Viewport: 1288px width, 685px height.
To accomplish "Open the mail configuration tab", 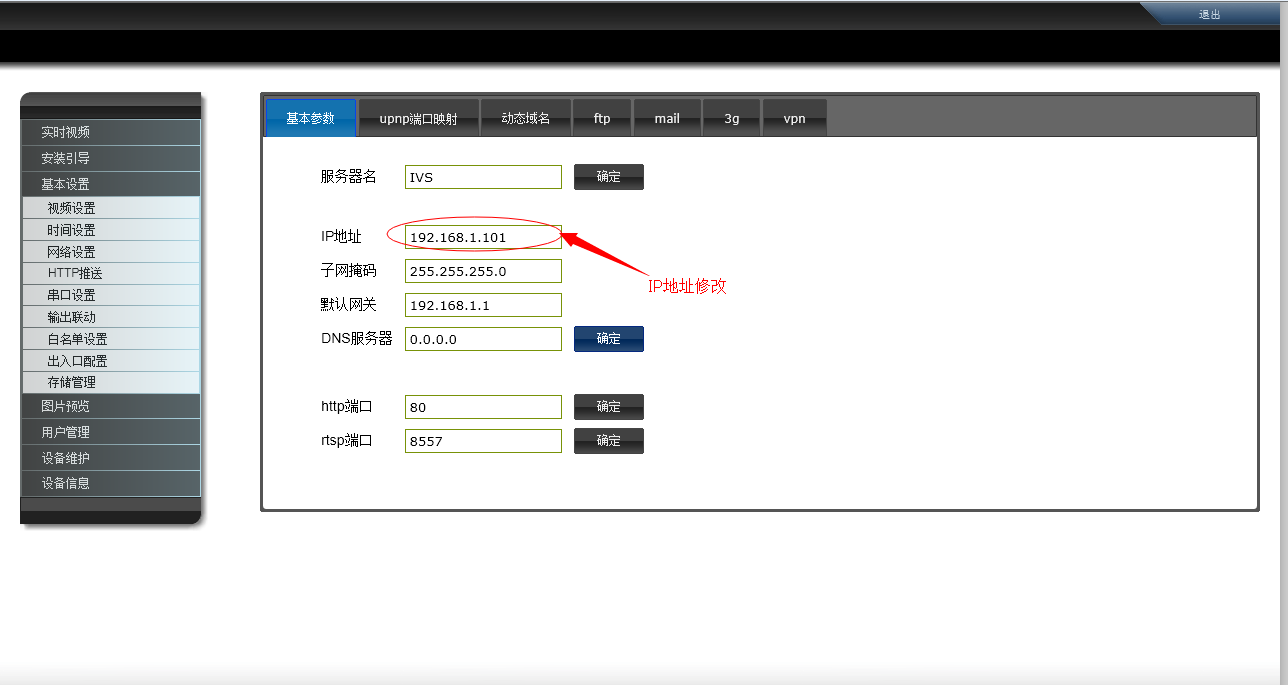I will pos(667,117).
